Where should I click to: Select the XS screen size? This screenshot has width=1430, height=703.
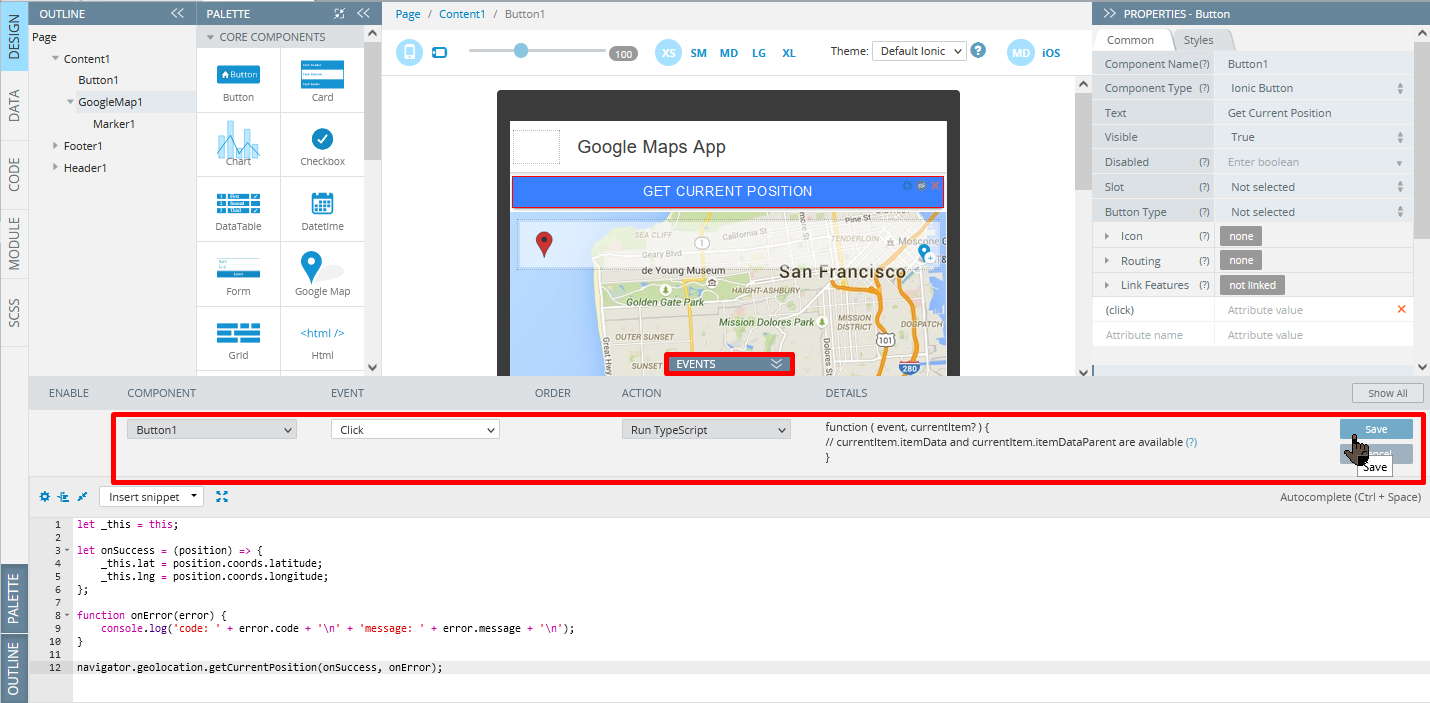(668, 53)
